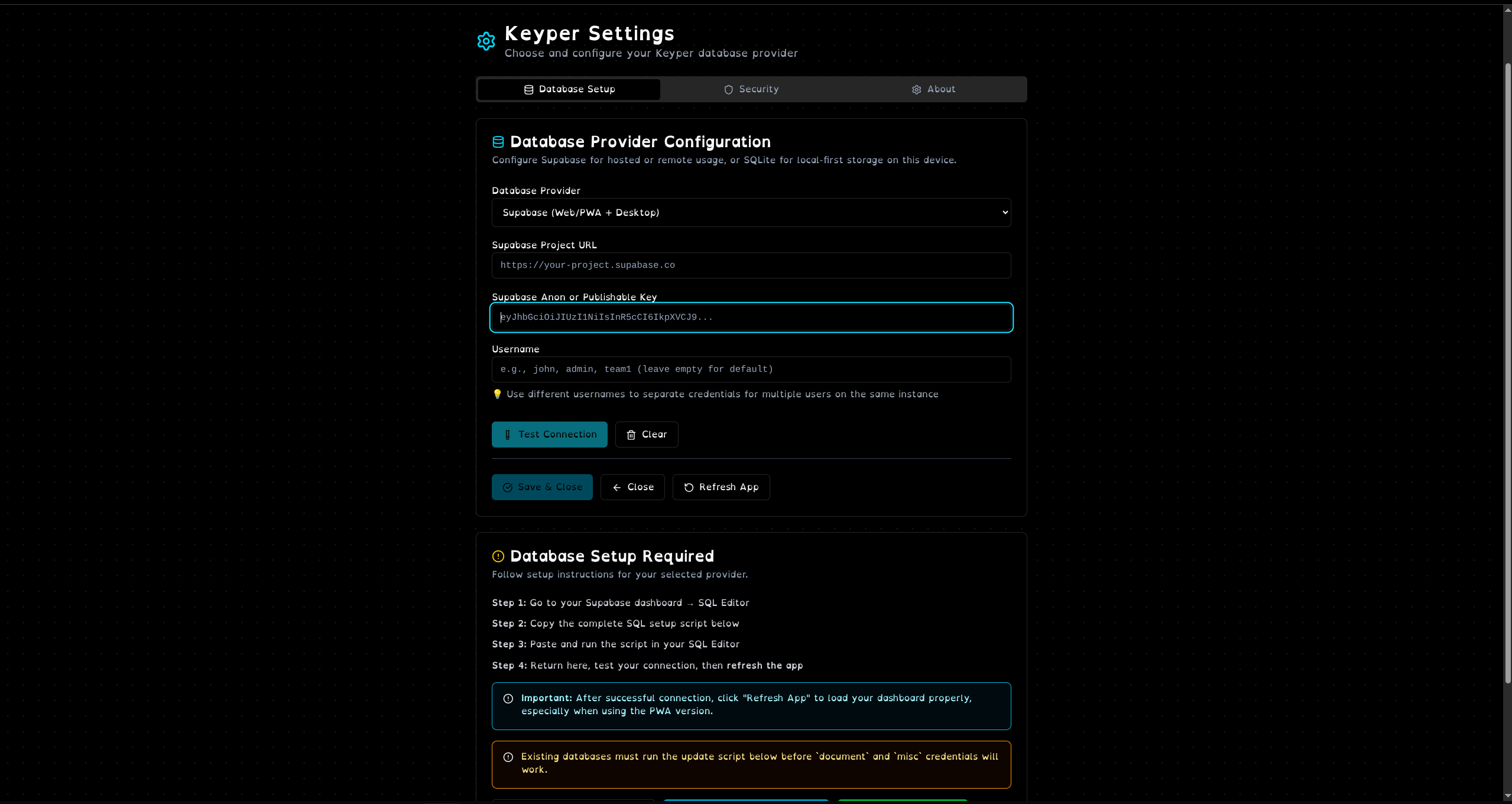Screen dimensions: 1512x804
Task: Click 'Choose and configure your Keyper database provider' text
Action: point(651,53)
